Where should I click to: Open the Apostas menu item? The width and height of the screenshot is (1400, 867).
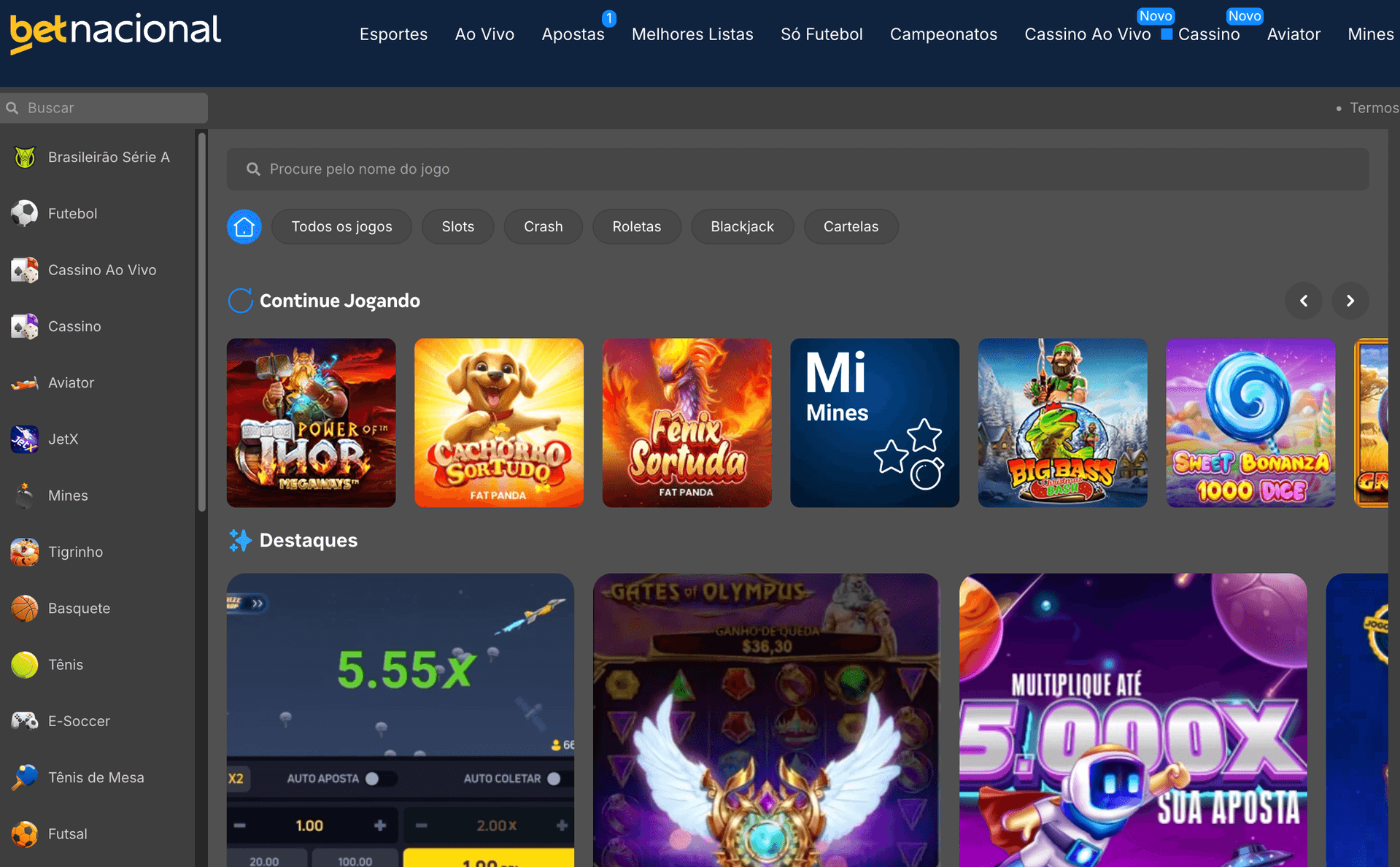[x=573, y=34]
